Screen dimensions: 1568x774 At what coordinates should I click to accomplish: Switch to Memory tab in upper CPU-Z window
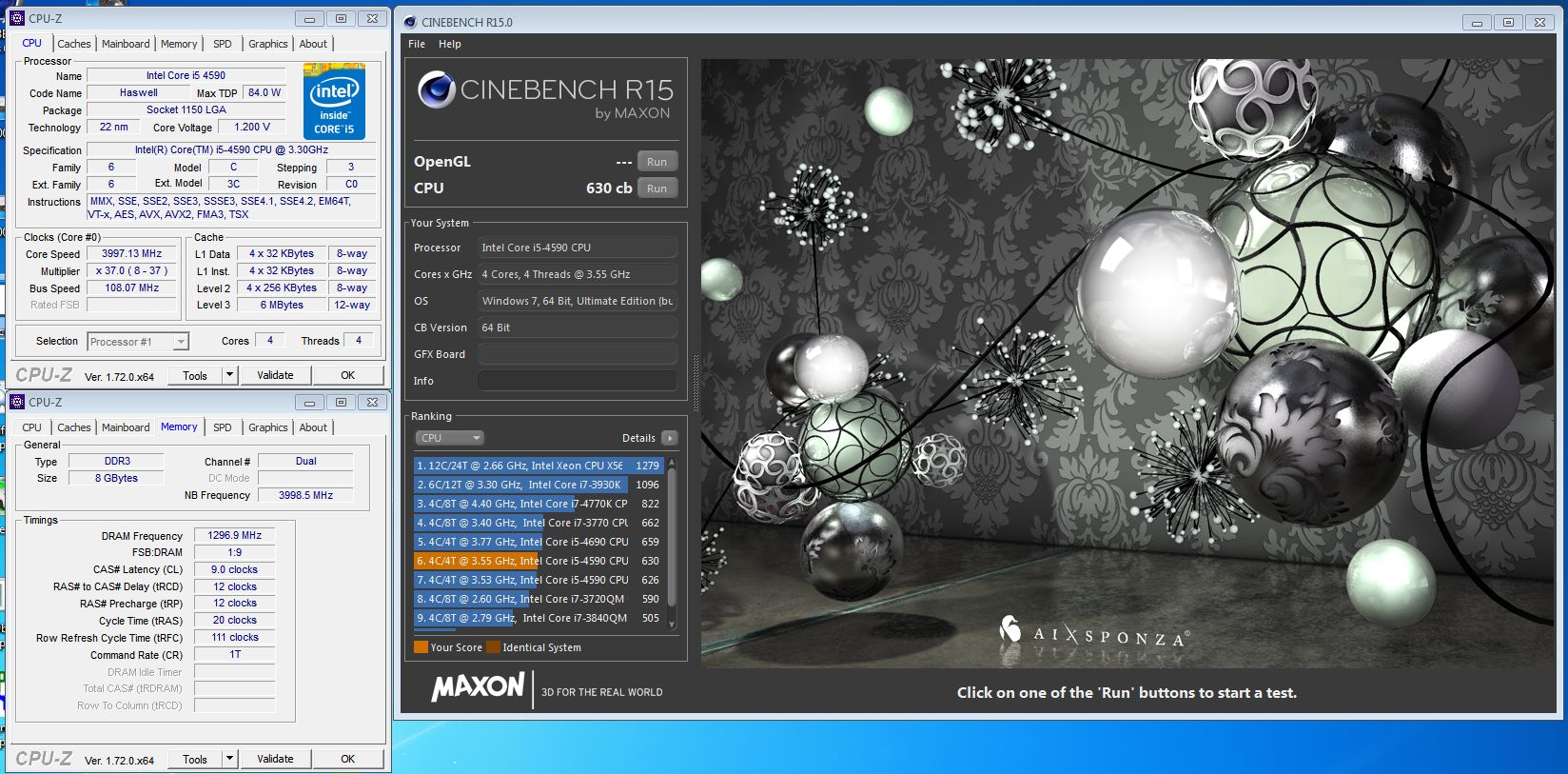point(179,44)
